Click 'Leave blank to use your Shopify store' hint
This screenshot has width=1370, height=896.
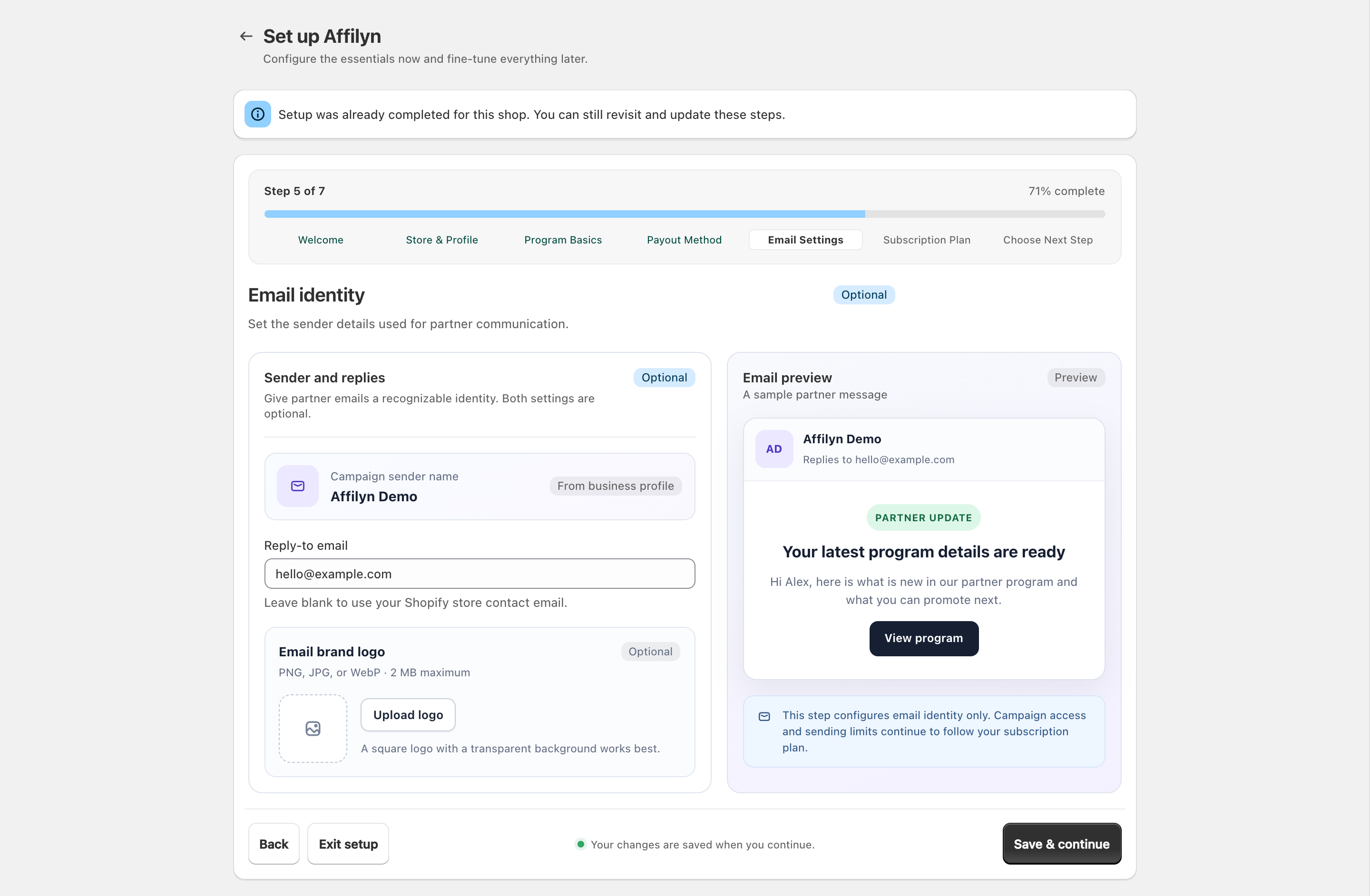point(416,603)
